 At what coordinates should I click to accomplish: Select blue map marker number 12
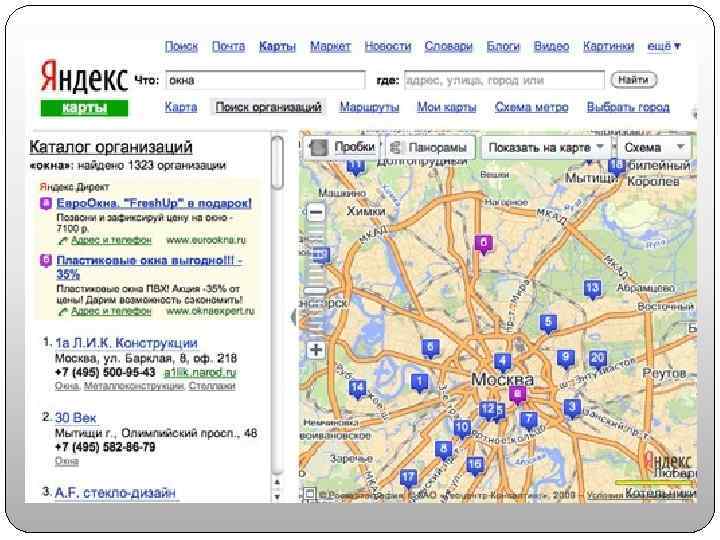[x=487, y=409]
